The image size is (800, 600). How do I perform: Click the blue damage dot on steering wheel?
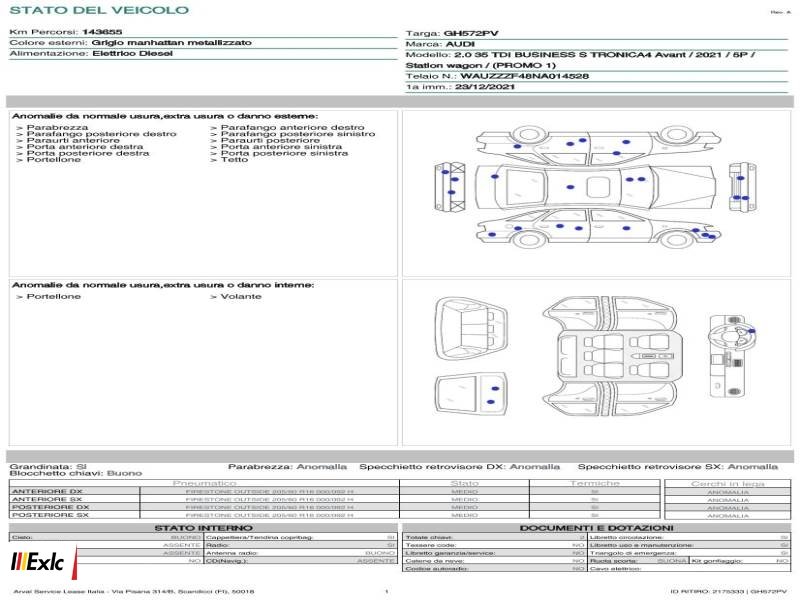751,331
